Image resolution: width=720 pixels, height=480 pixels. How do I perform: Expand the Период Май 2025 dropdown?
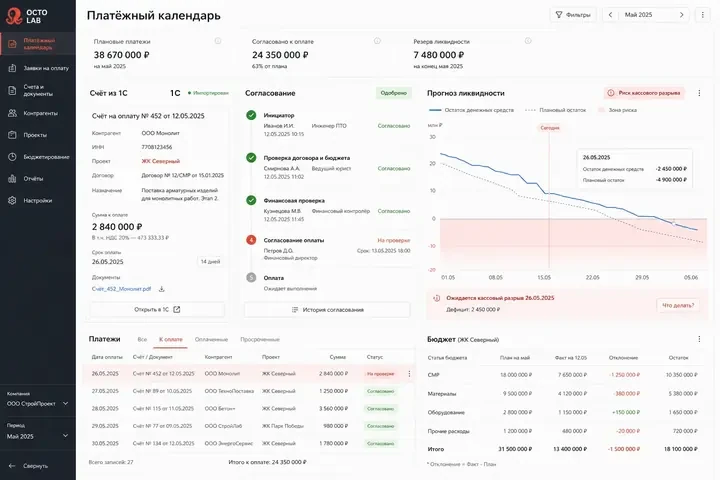point(38,436)
